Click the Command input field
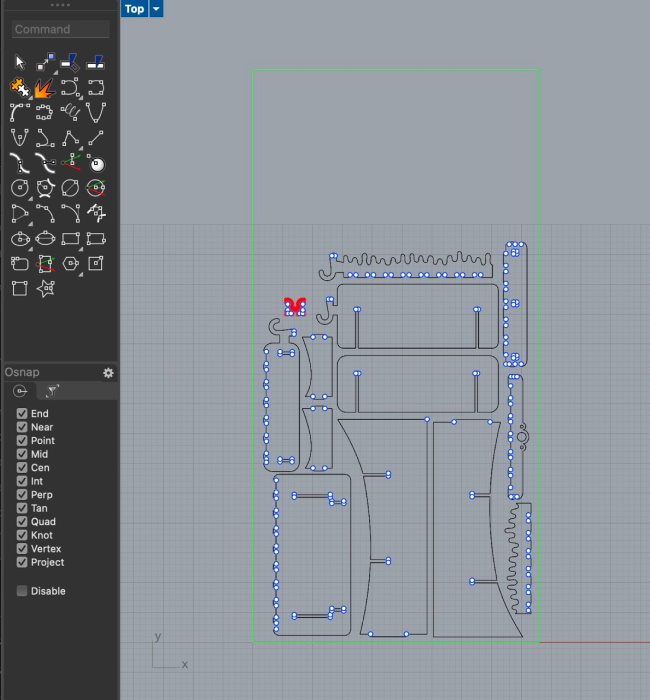 click(x=60, y=30)
